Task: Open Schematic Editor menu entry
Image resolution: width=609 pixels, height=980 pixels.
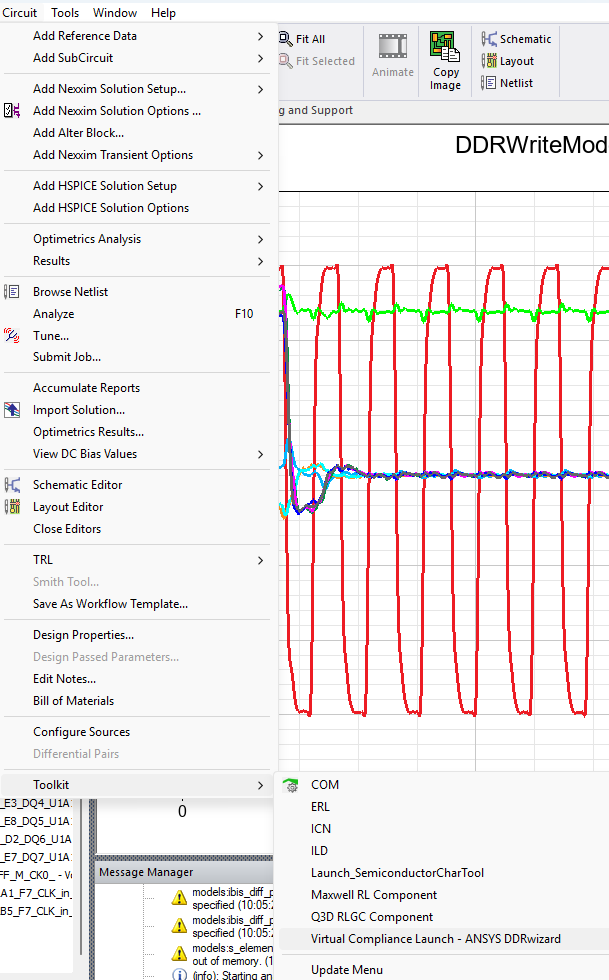Action: (x=78, y=485)
